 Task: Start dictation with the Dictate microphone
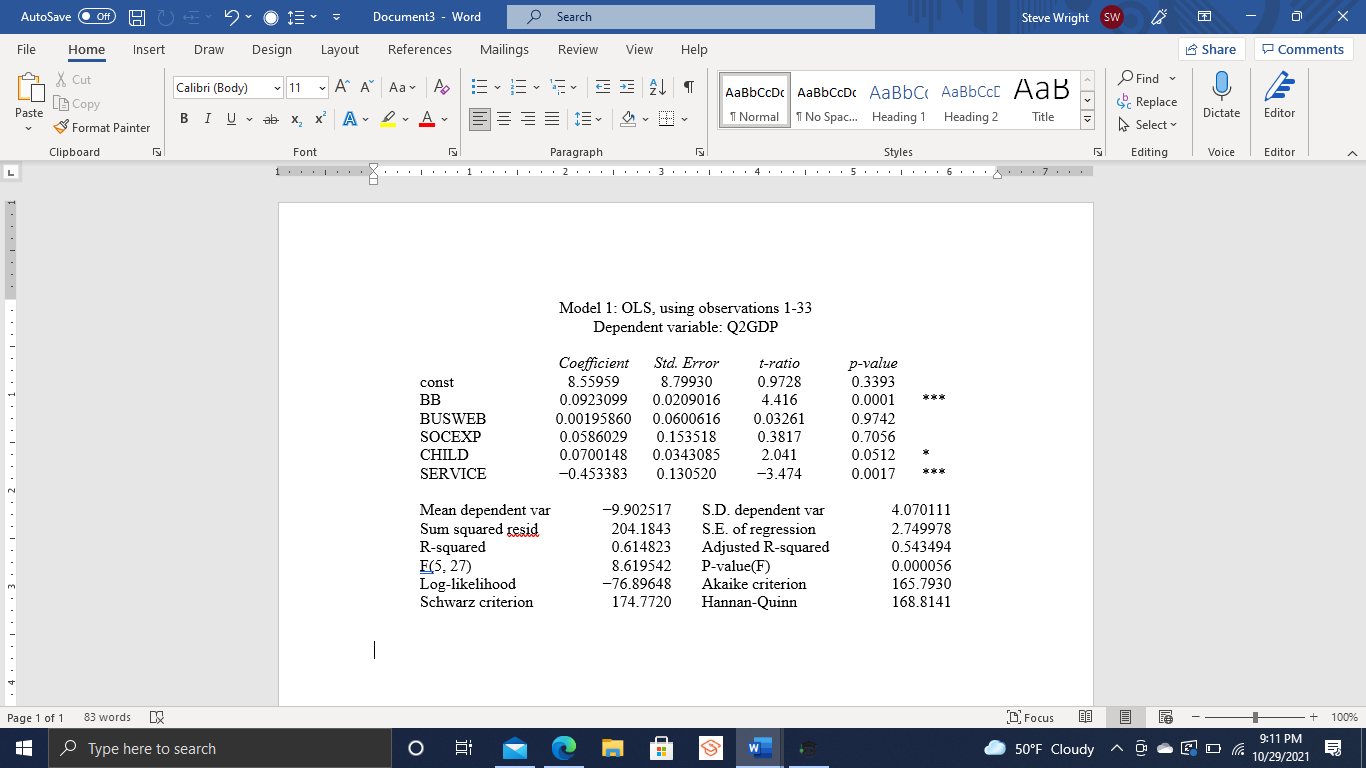point(1221,96)
